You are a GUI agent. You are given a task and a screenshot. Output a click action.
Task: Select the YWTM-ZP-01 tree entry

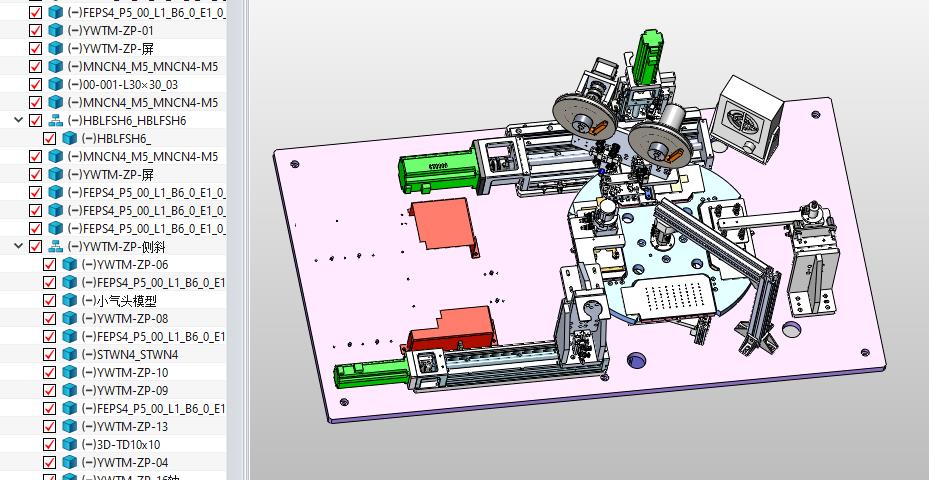coord(111,30)
